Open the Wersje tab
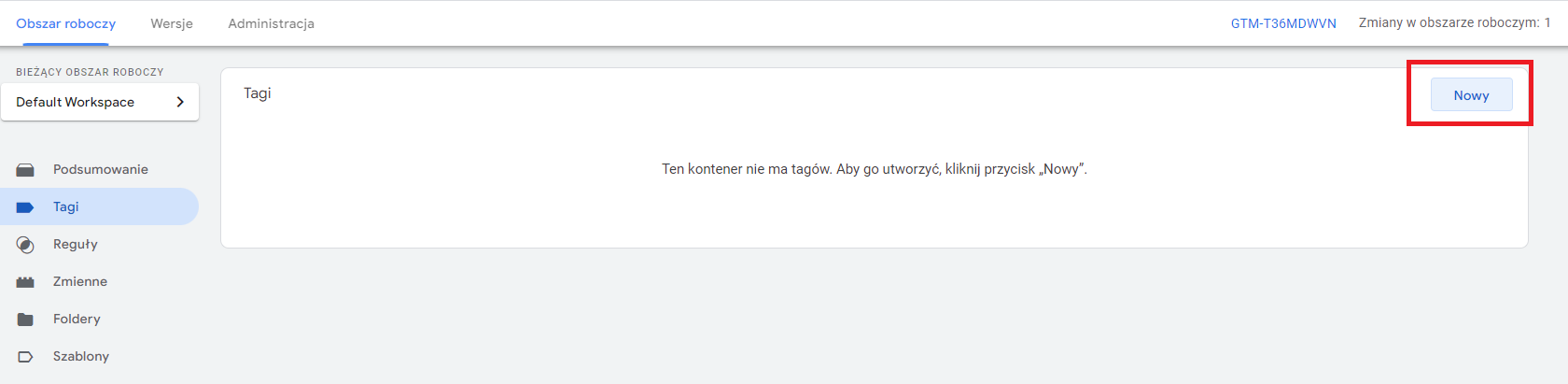Viewport: 1568px width, 384px height. (172, 23)
